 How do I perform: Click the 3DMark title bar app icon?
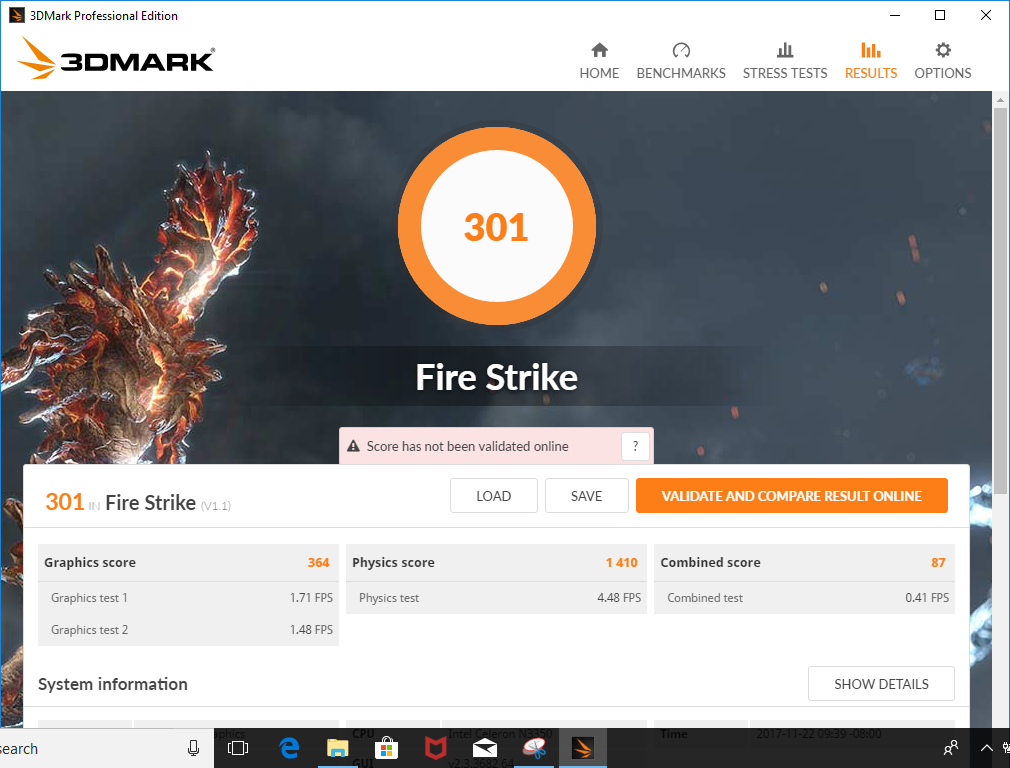coord(17,15)
